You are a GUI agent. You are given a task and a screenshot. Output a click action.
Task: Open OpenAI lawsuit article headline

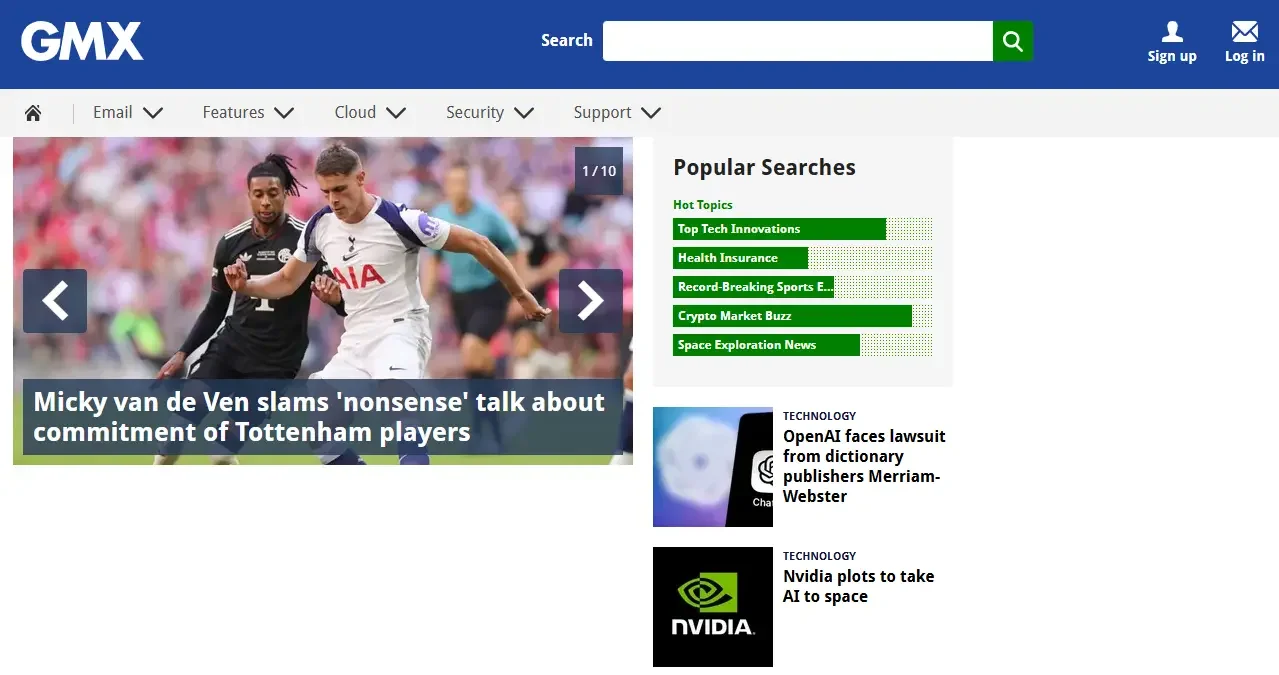tap(864, 466)
